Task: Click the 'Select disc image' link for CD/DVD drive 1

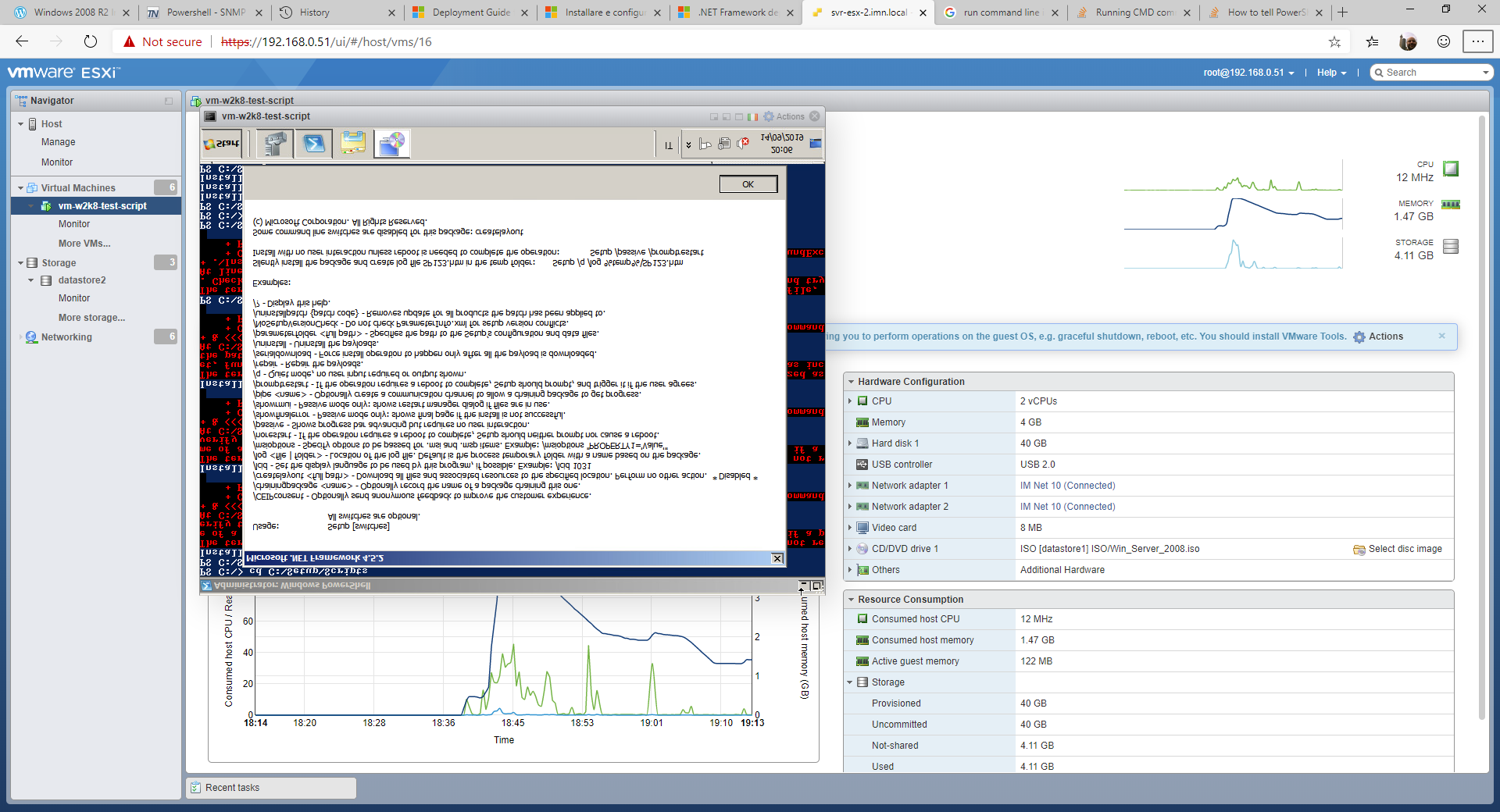Action: 1403,548
